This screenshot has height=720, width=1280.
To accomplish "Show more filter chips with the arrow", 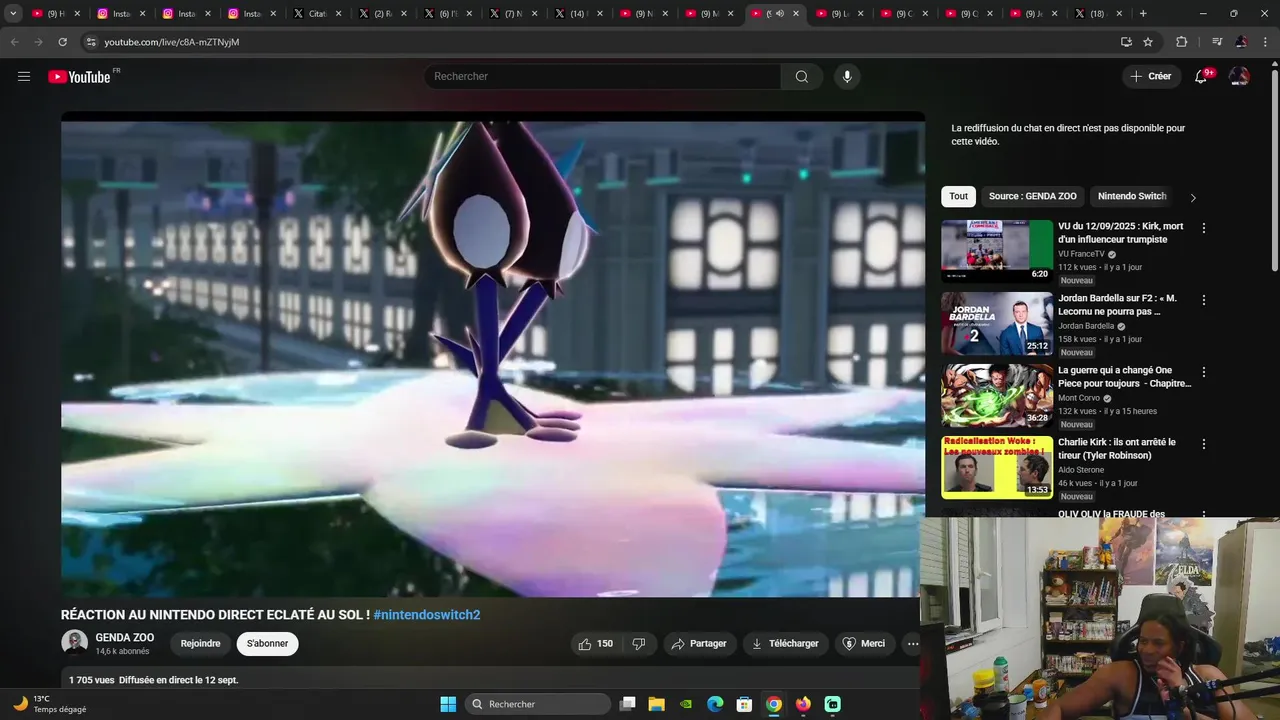I will pyautogui.click(x=1192, y=197).
